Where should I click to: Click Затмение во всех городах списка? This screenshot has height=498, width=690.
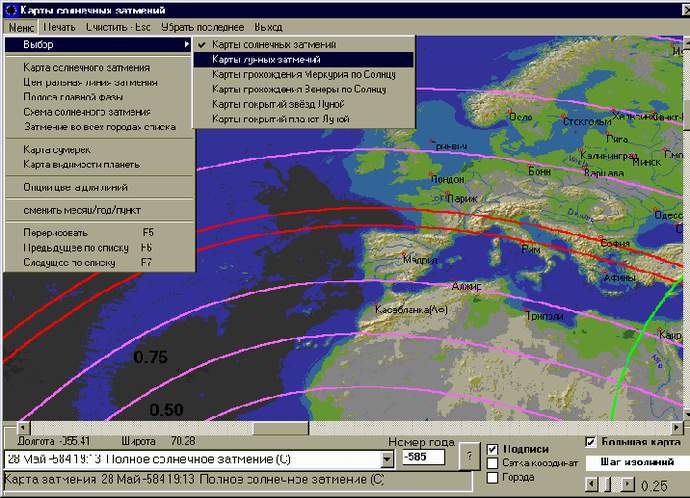(99, 127)
